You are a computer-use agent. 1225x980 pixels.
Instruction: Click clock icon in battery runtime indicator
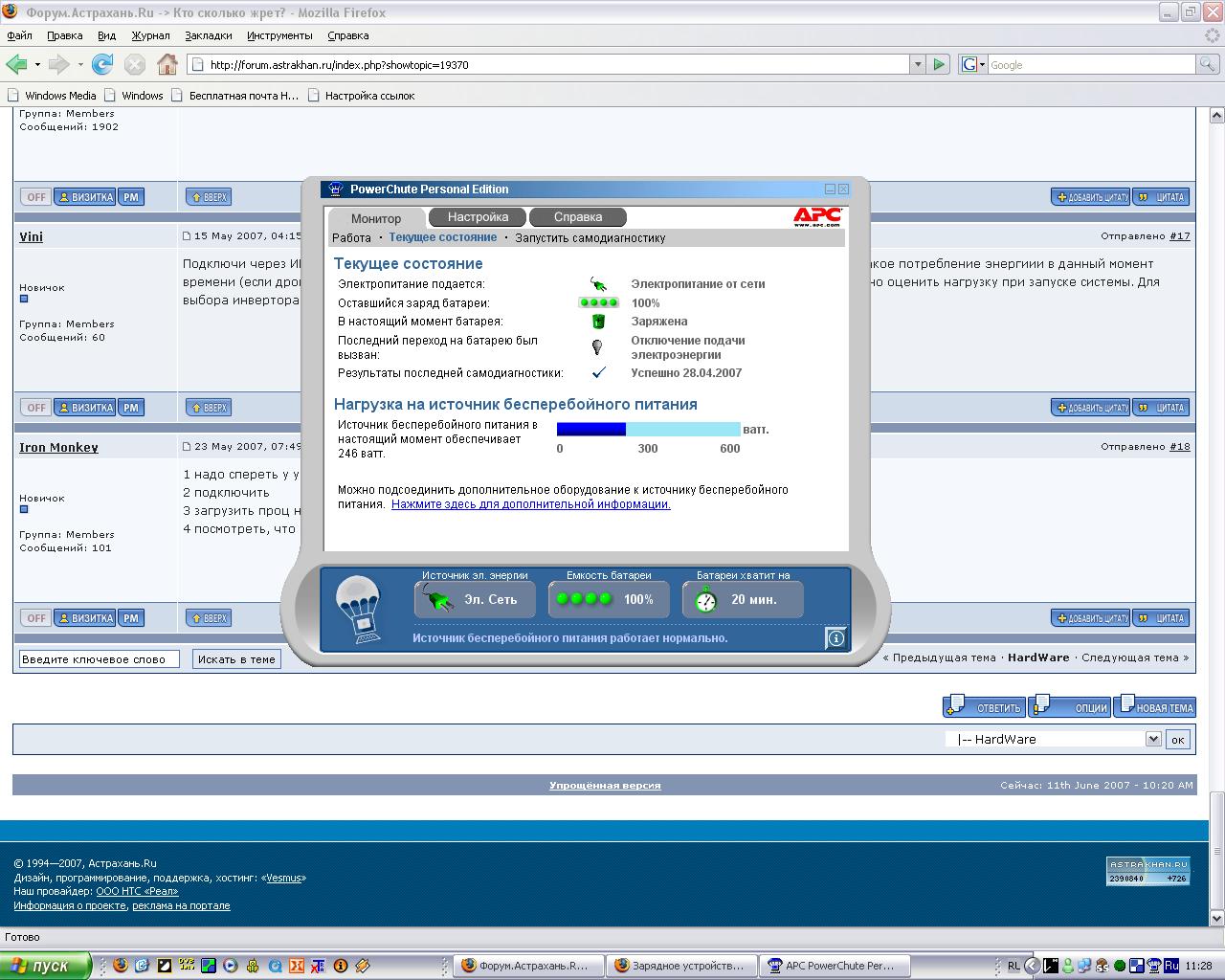point(705,600)
